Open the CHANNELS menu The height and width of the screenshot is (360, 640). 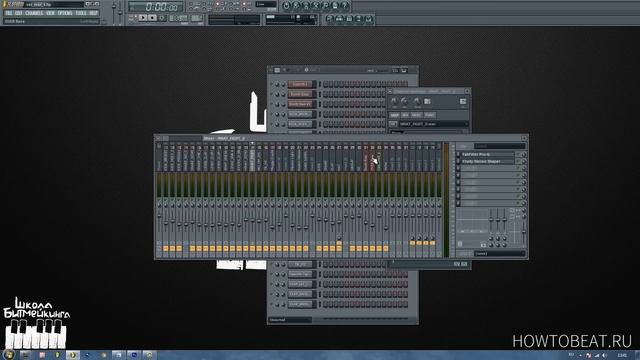pyautogui.click(x=34, y=13)
